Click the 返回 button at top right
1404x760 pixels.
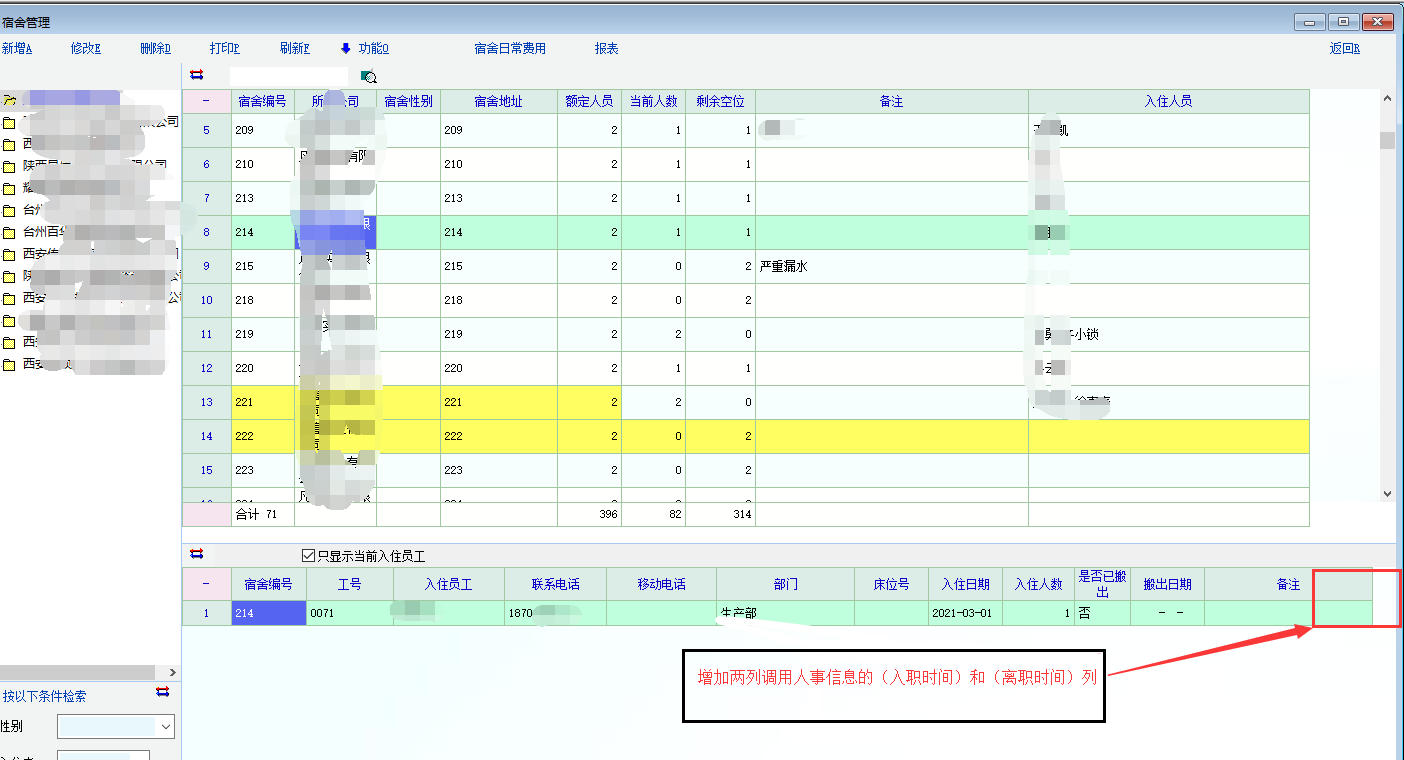pyautogui.click(x=1344, y=48)
